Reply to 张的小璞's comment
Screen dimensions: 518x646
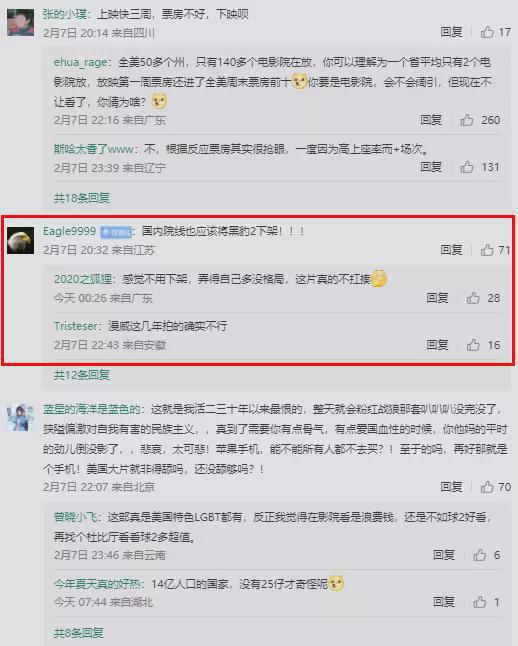point(451,32)
